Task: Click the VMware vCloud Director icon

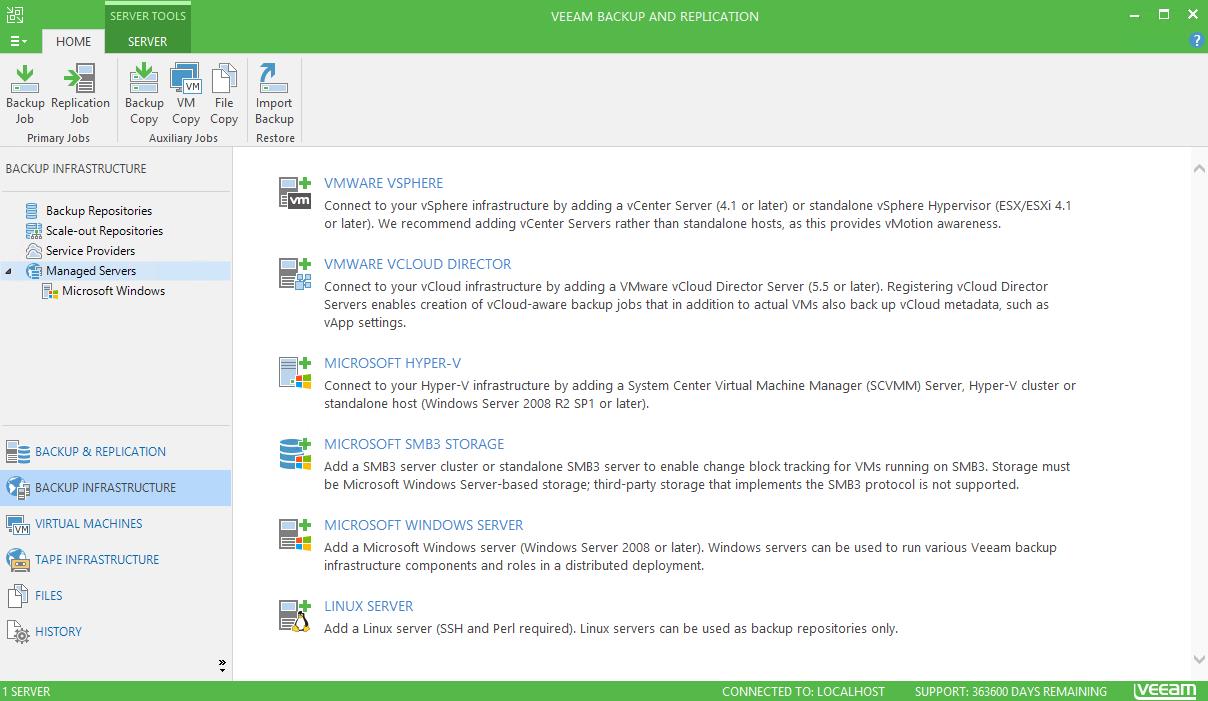Action: coord(295,274)
